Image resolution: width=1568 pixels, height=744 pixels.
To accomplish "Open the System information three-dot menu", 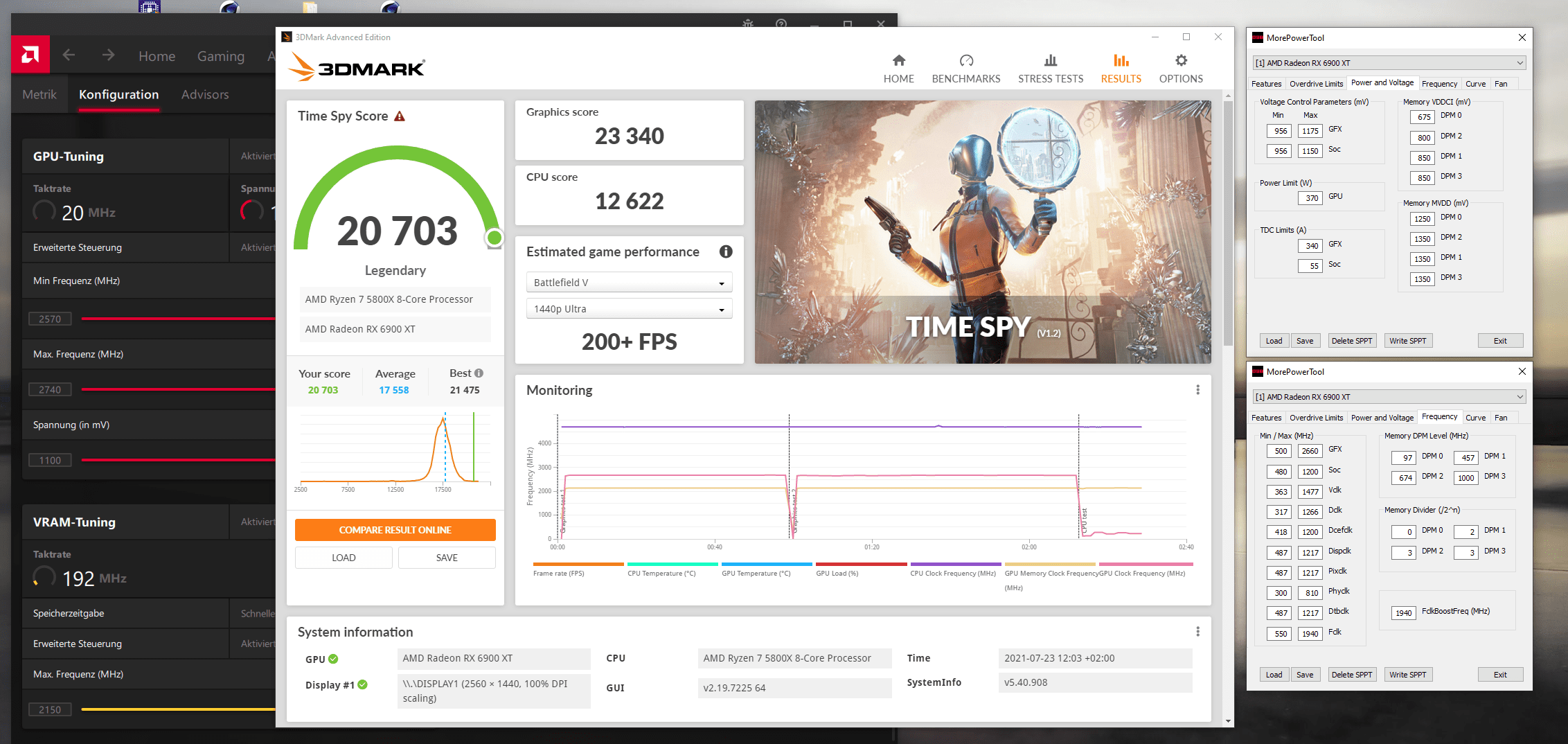I will (x=1197, y=632).
